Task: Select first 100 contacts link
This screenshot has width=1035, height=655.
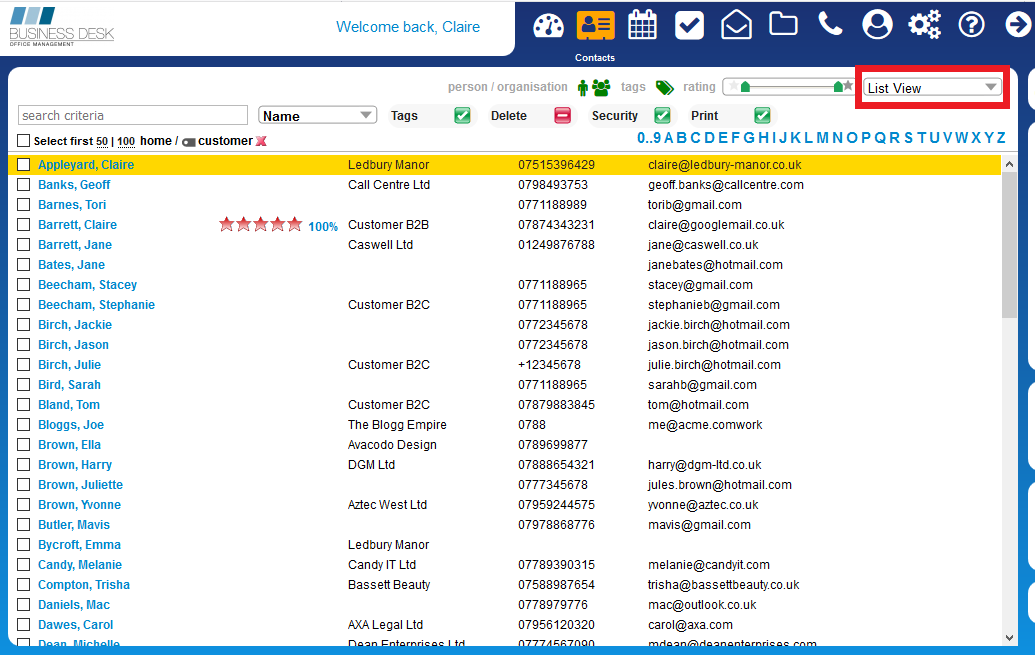Action: [126, 141]
